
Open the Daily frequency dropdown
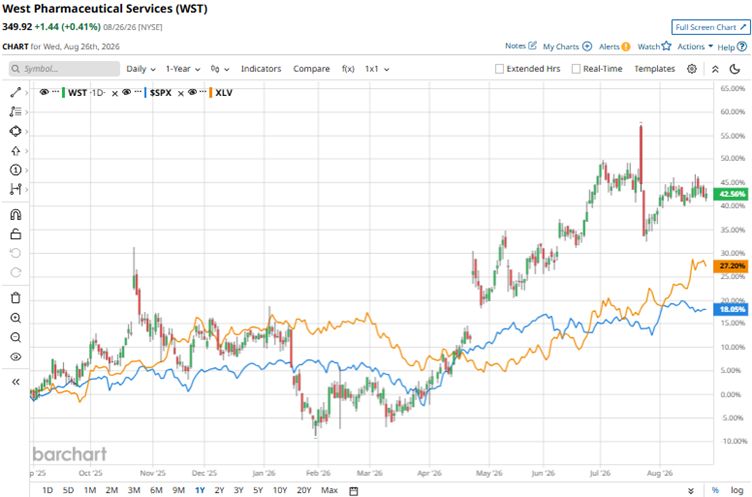tap(141, 69)
